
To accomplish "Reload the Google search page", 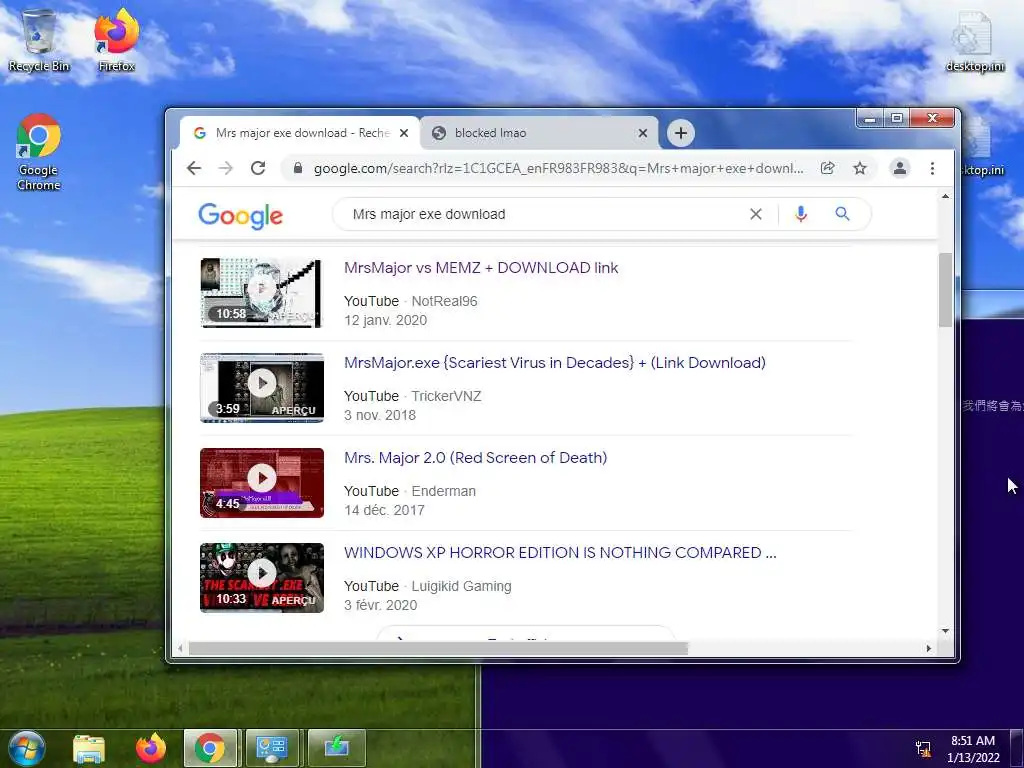I will pyautogui.click(x=258, y=168).
